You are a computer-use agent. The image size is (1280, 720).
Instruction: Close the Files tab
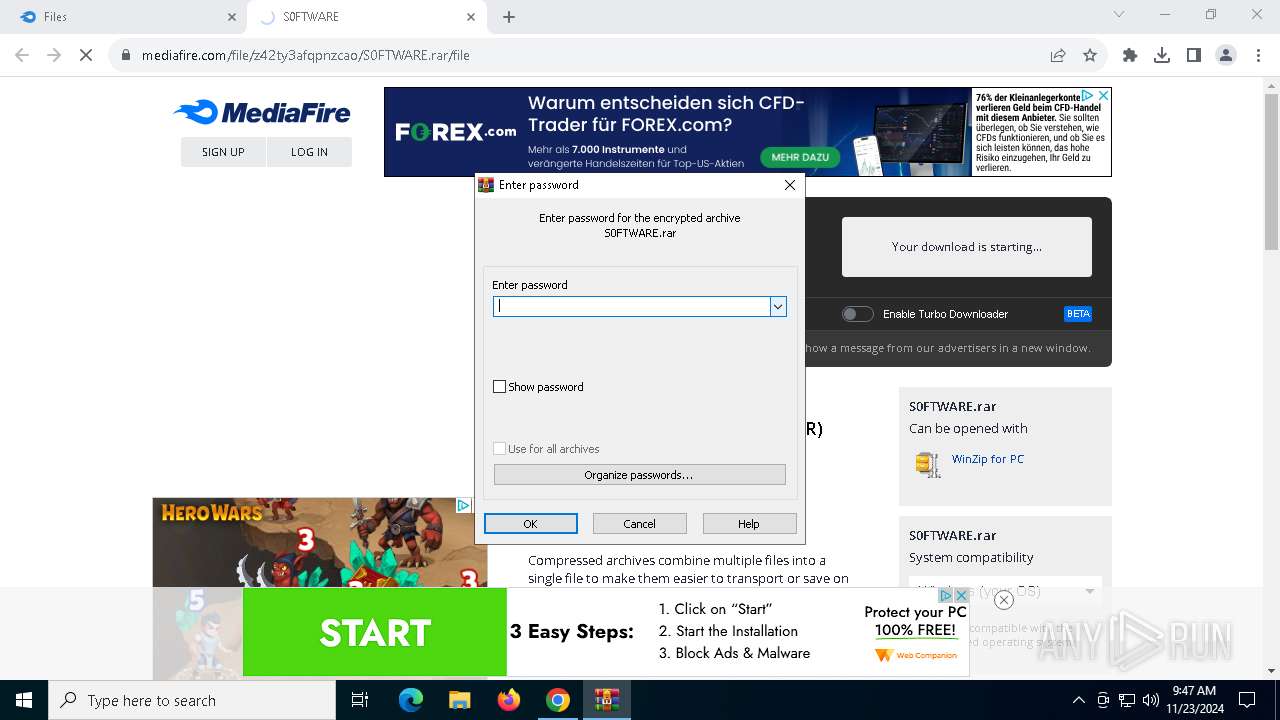pos(232,17)
